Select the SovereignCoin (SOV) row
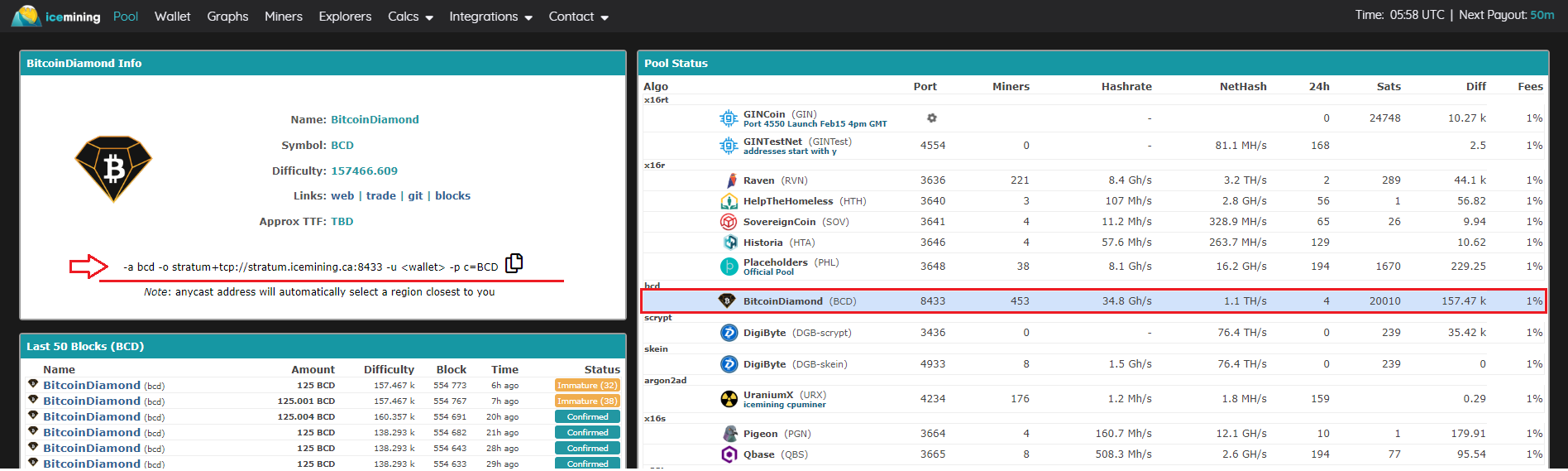Viewport: 1568px width, 471px height. pos(1093,222)
